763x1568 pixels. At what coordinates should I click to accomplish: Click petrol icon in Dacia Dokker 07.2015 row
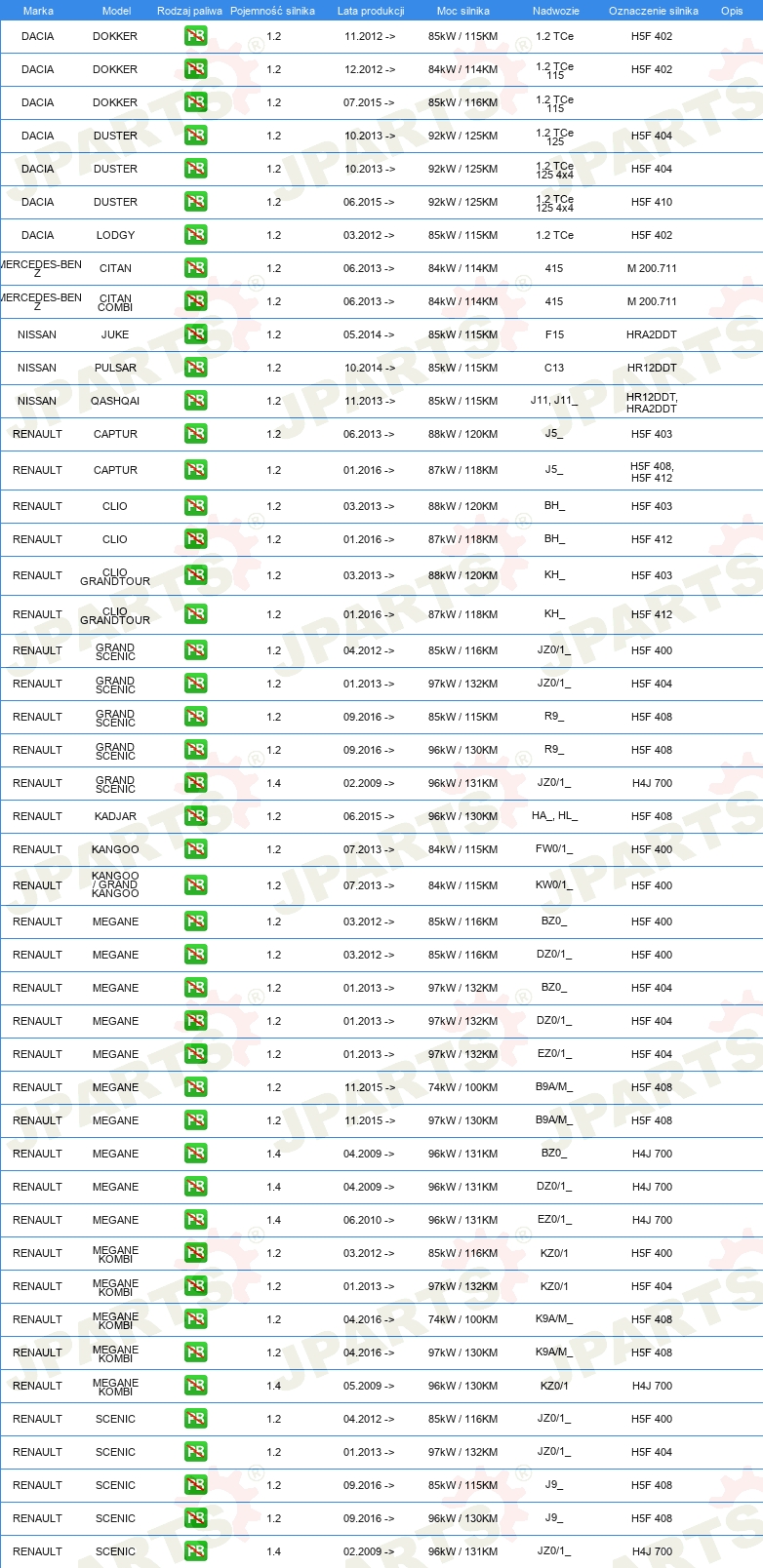[195, 103]
